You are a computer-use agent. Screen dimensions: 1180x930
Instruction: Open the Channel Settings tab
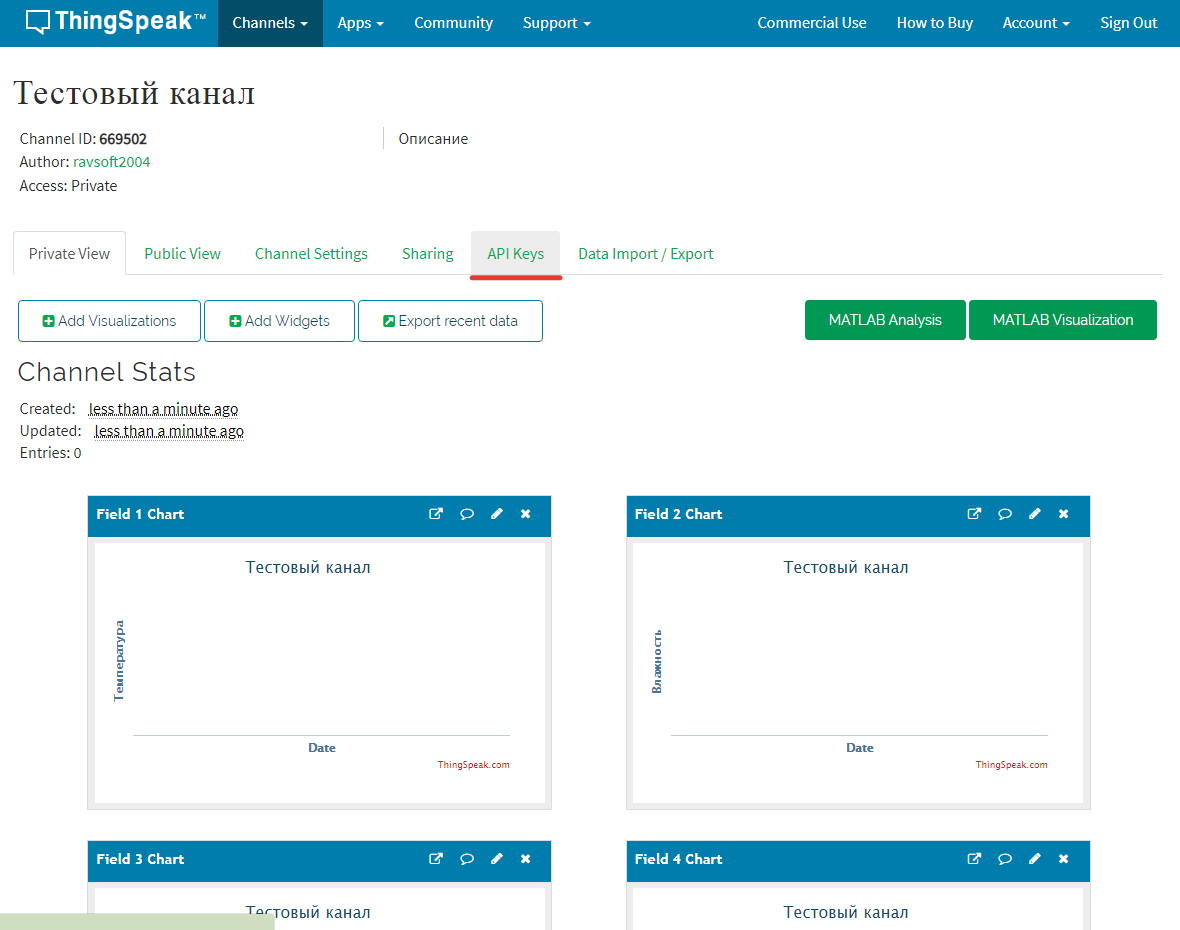click(311, 254)
